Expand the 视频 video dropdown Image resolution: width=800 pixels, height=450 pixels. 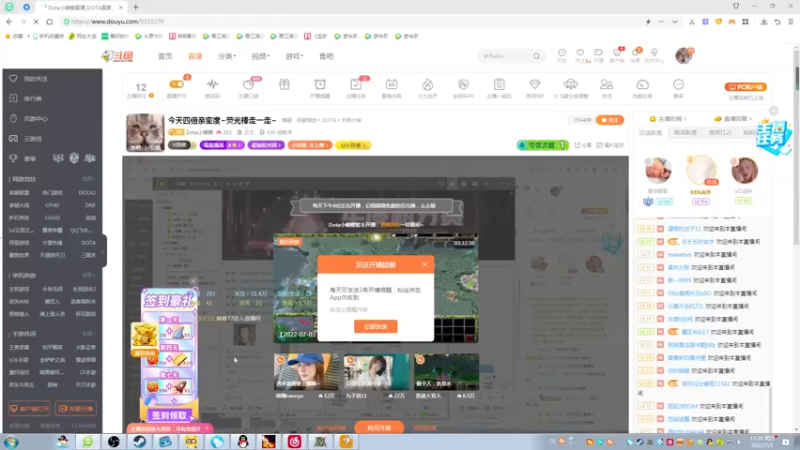260,56
